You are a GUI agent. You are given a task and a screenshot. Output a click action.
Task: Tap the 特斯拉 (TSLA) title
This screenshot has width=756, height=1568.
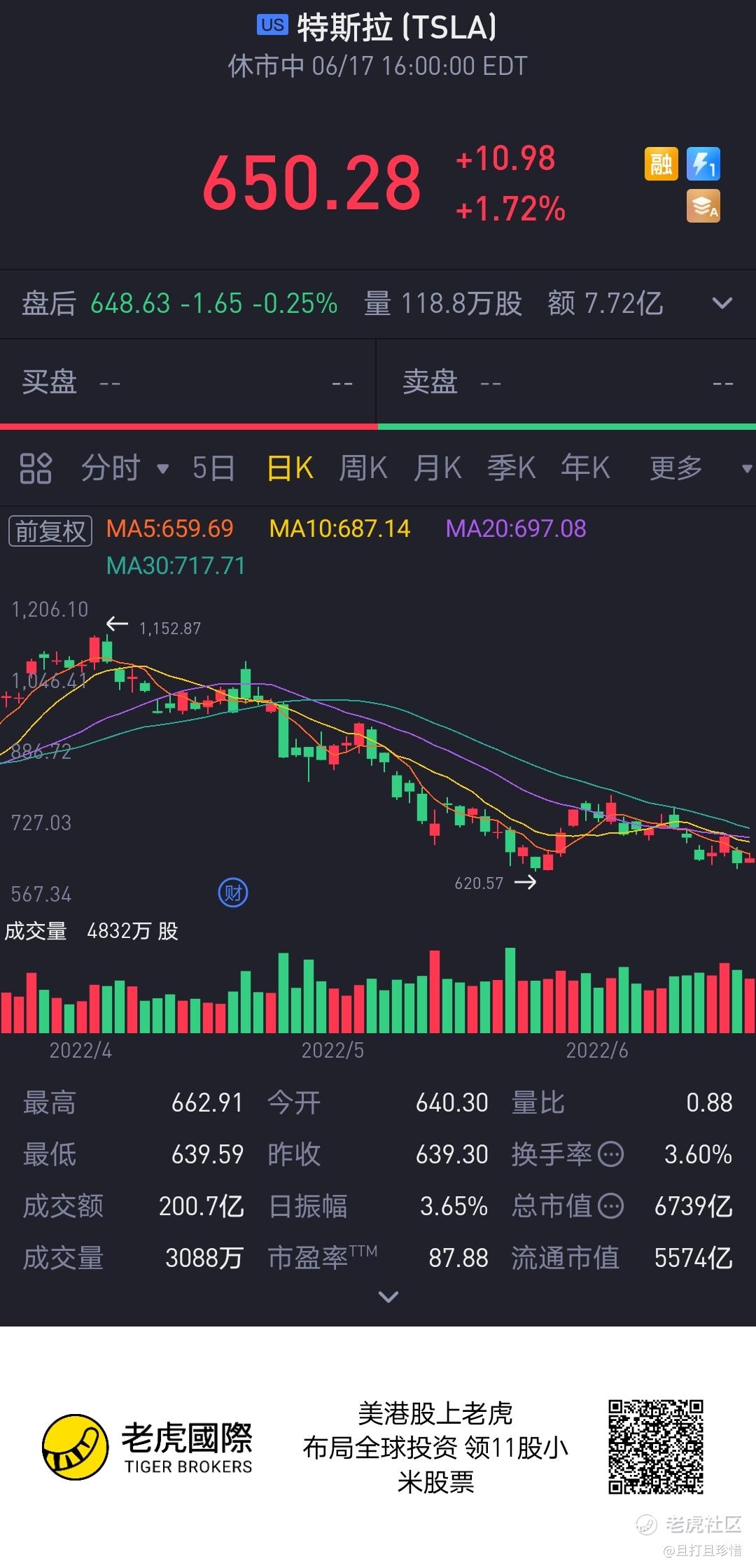pos(397,28)
